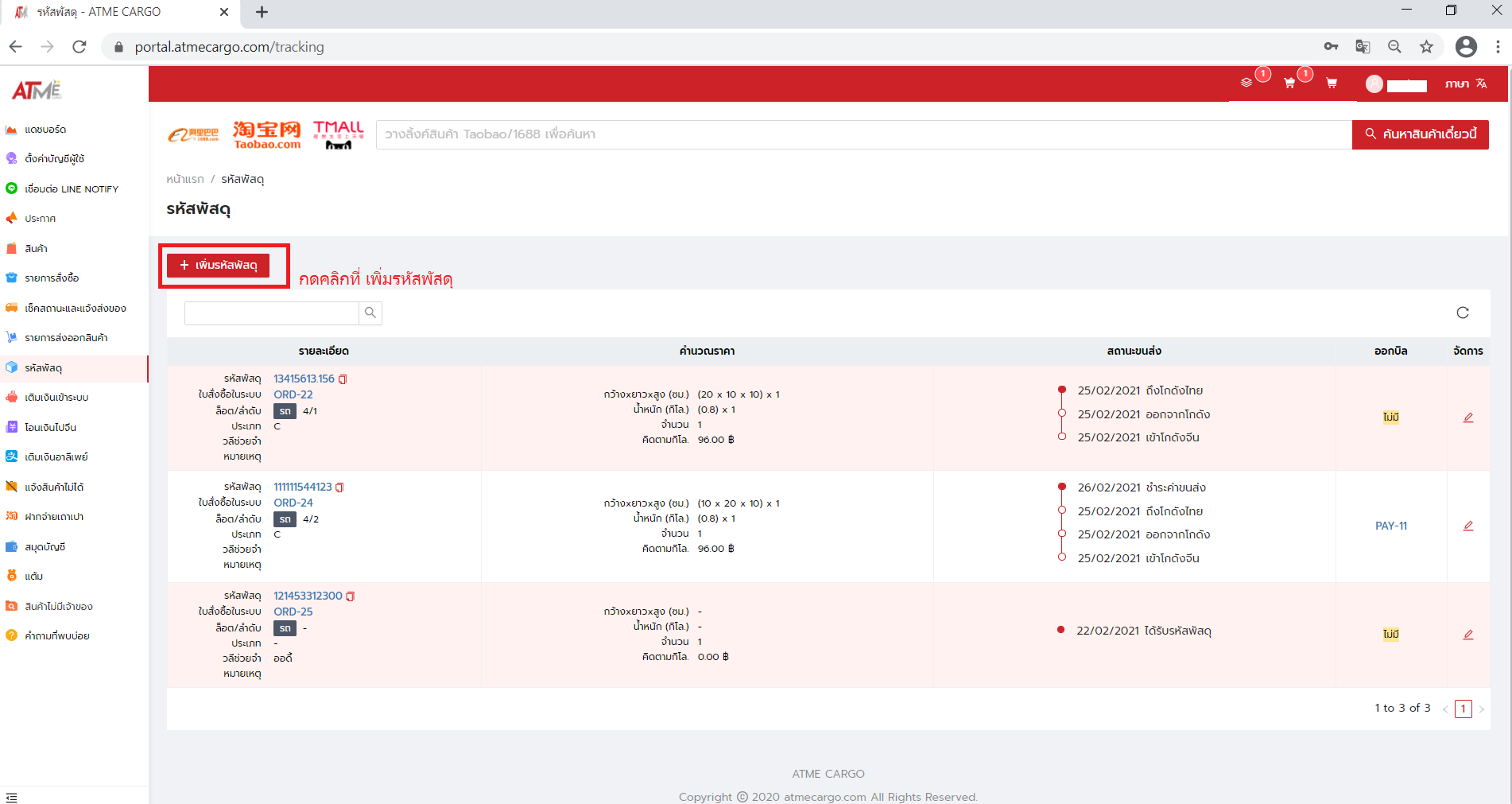Go to next page of results
1512x804 pixels.
1482,709
